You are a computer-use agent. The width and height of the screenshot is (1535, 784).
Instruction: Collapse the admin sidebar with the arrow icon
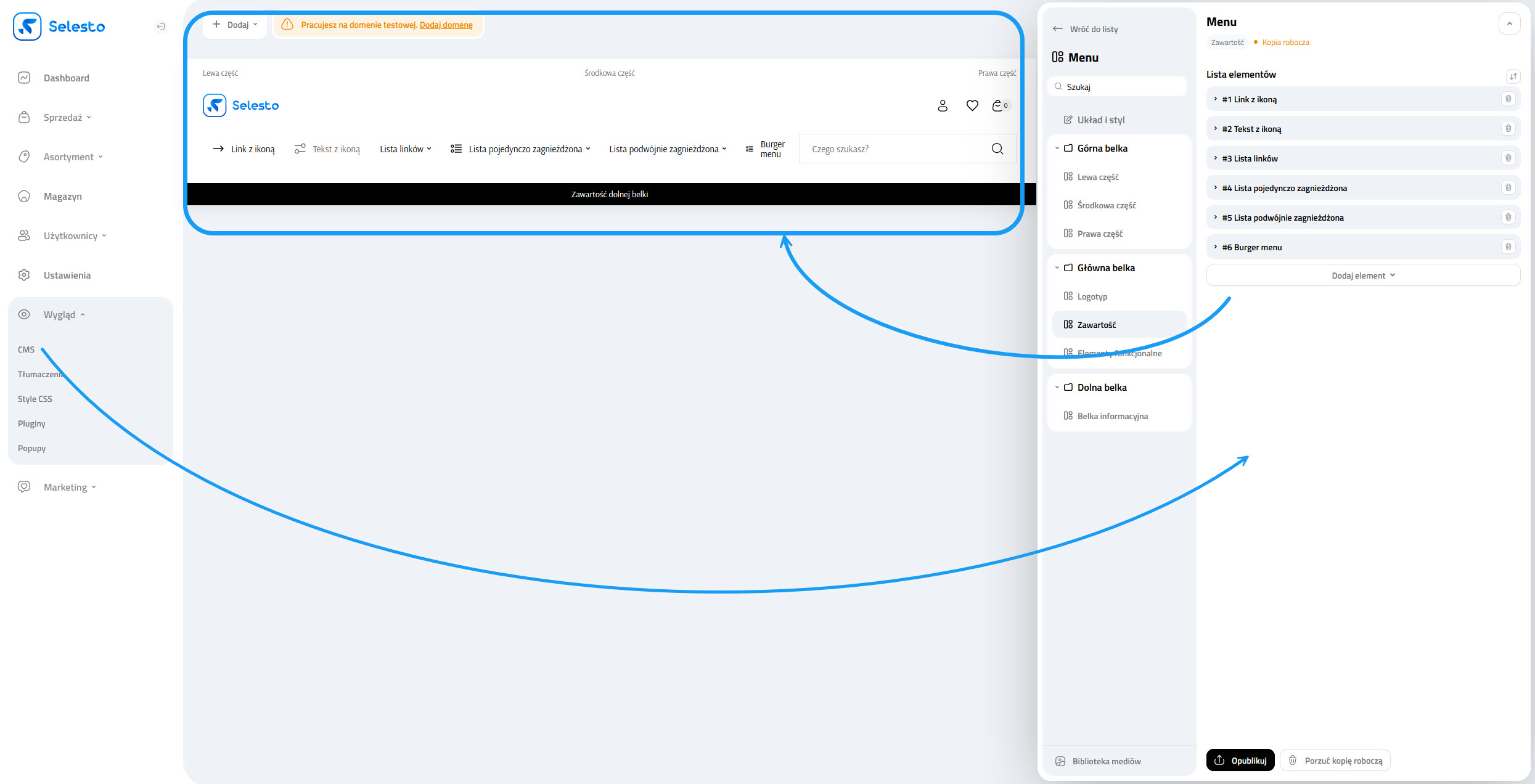(161, 27)
